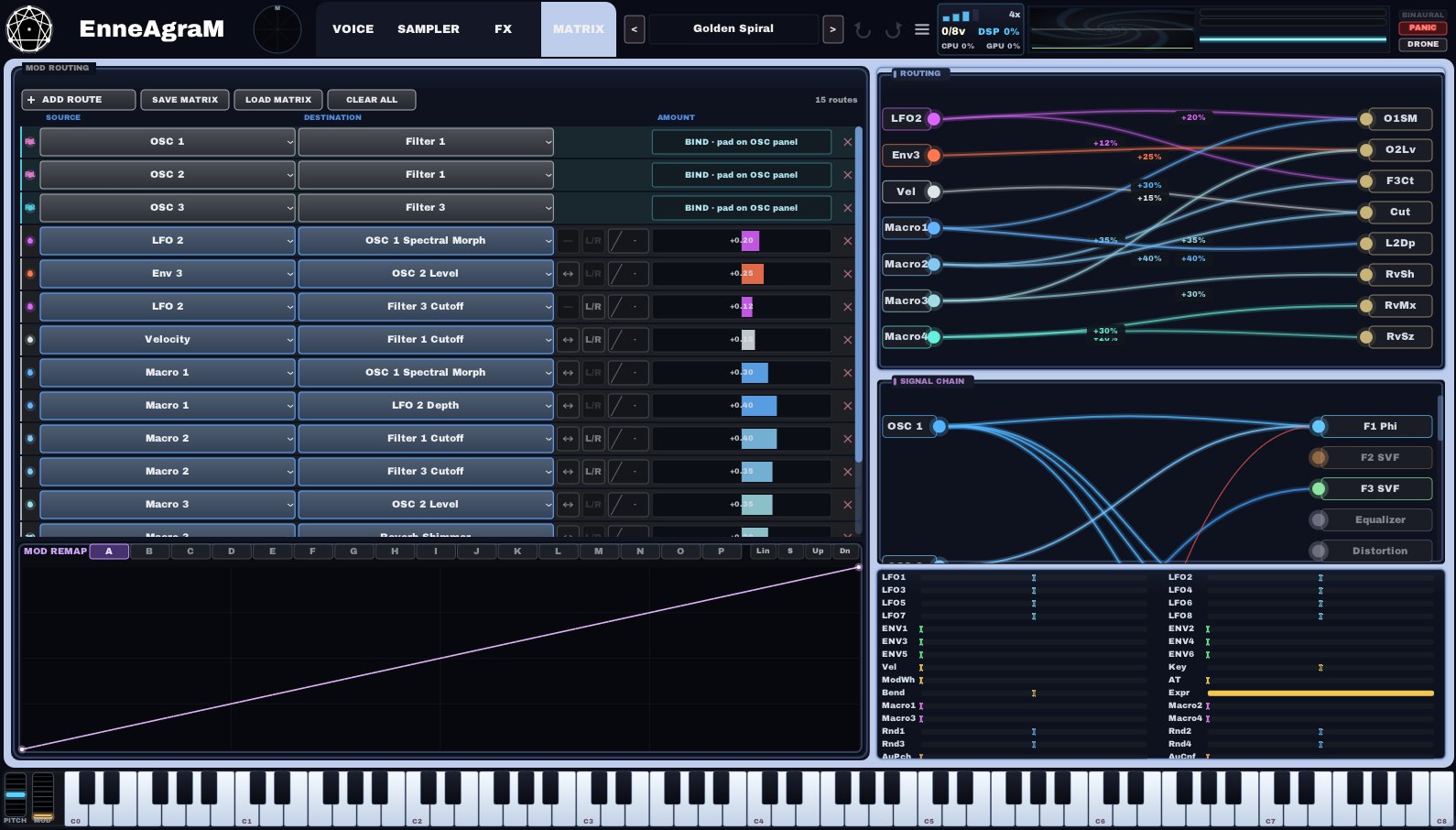Delete the Macro 3 to OSC 2 Level route
Viewport: 1456px width, 830px height.
coord(848,505)
